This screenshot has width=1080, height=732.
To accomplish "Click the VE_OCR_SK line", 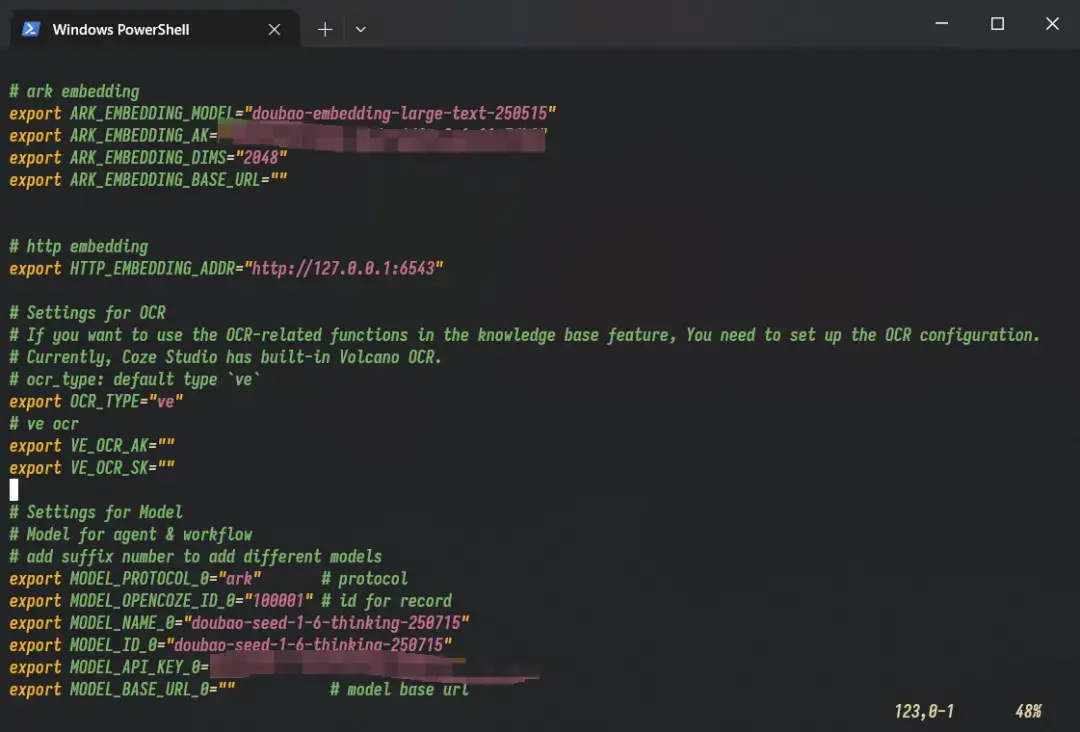I will [x=92, y=468].
